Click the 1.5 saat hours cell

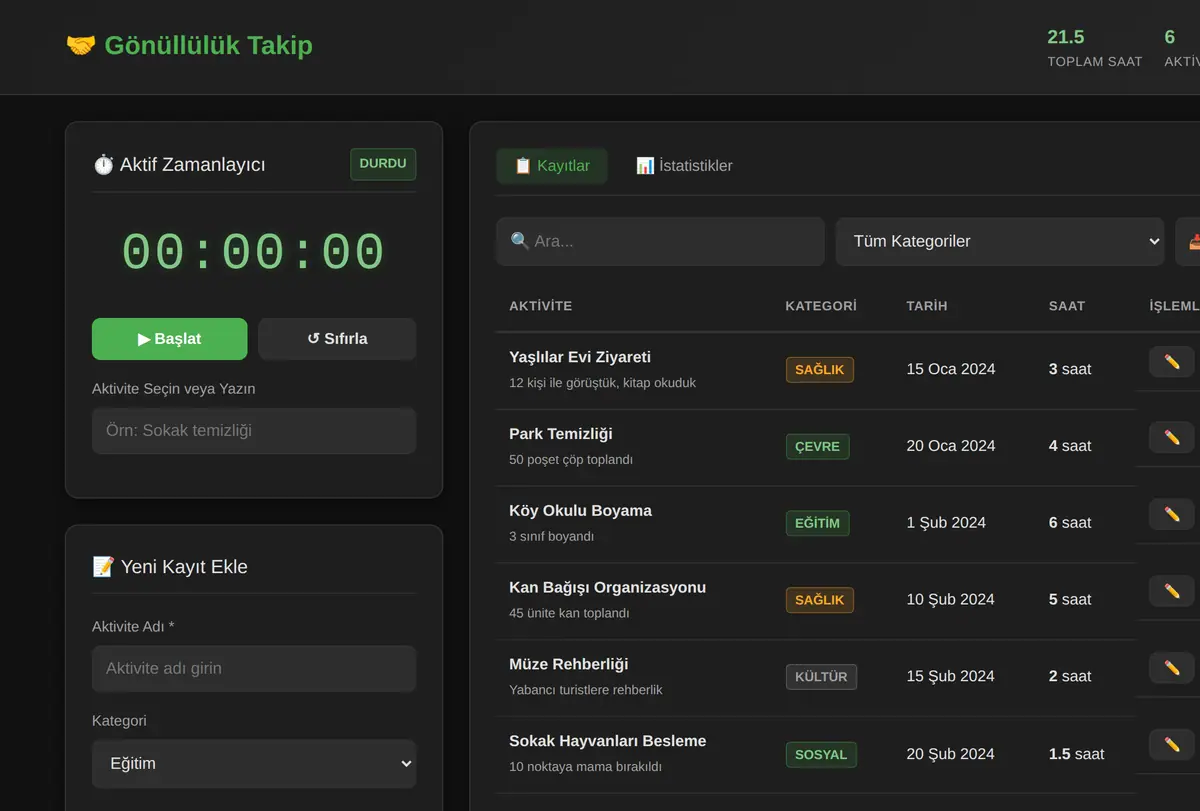click(1077, 754)
